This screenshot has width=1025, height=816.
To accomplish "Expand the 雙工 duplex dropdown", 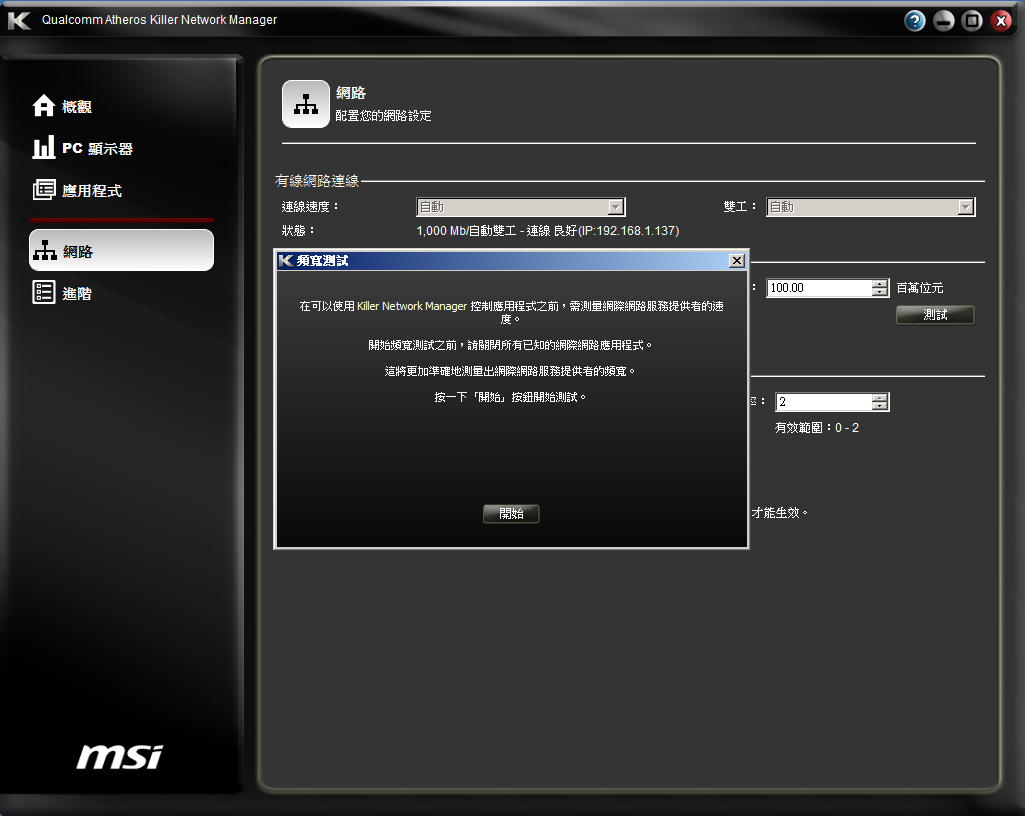I will coord(966,207).
